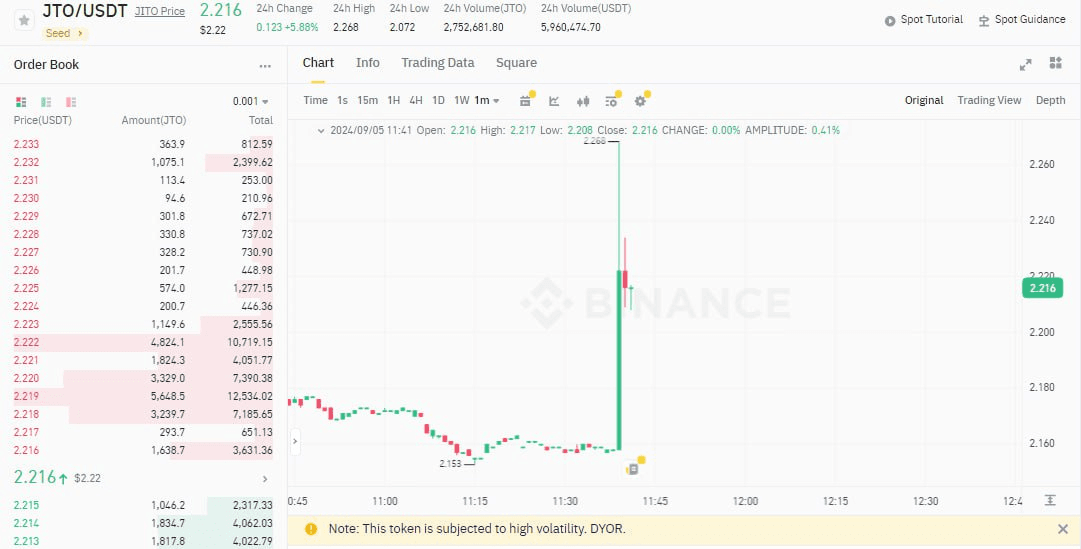
Task: Reset chart scale icon at bottom right
Action: (x=1050, y=501)
